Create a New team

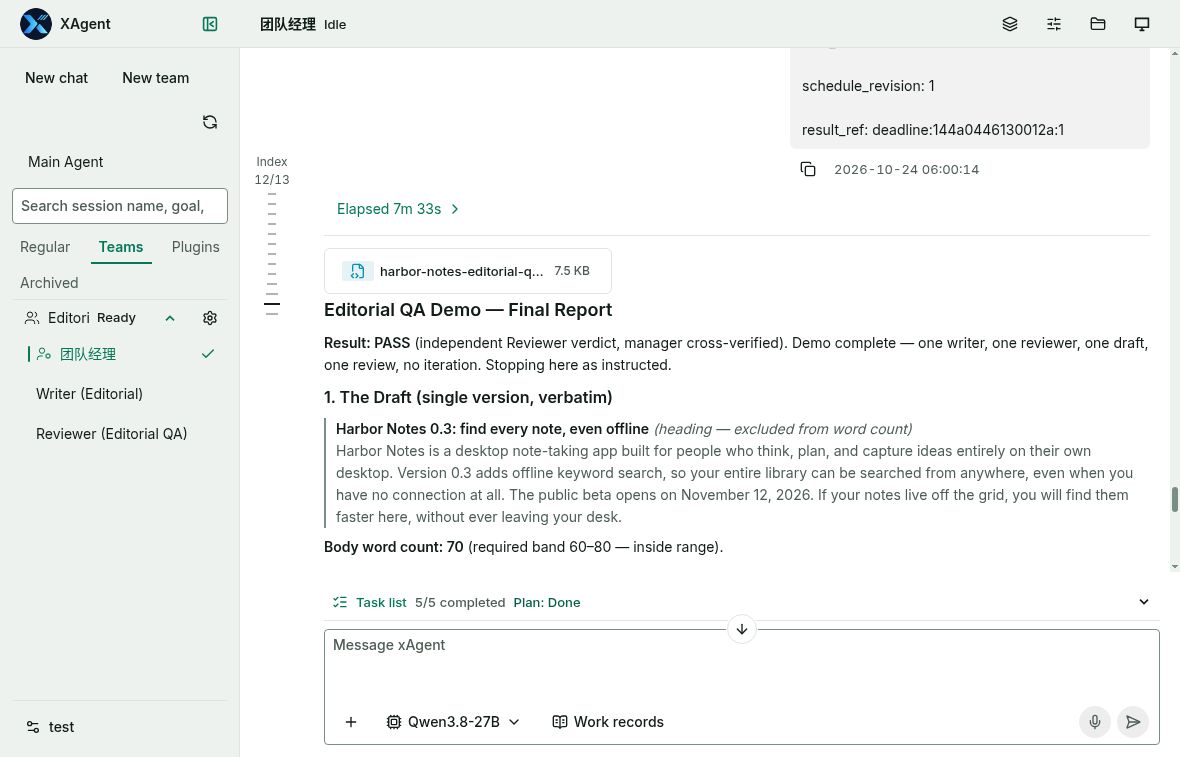coord(156,78)
